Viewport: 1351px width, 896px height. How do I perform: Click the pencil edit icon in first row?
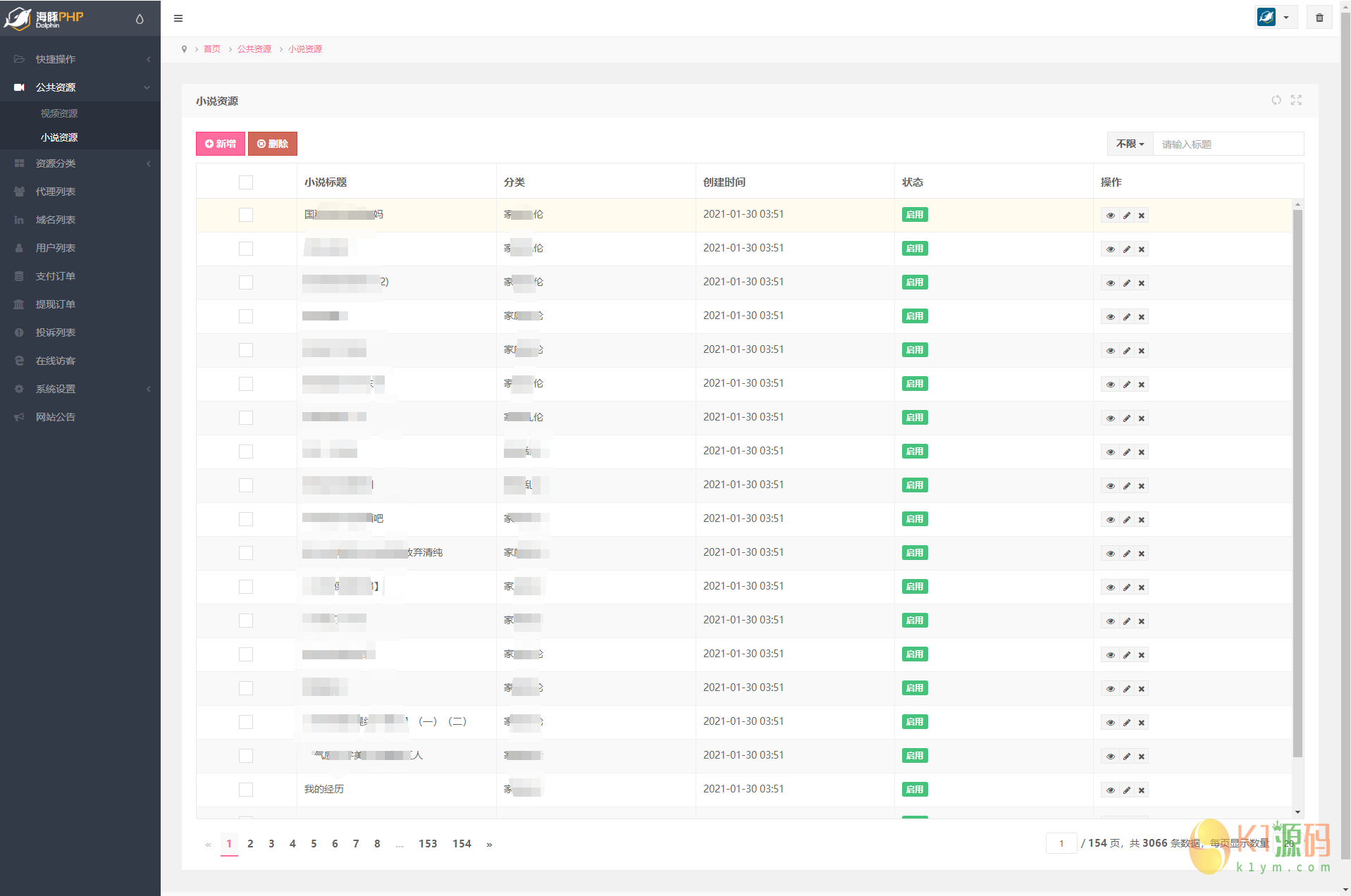point(1126,216)
